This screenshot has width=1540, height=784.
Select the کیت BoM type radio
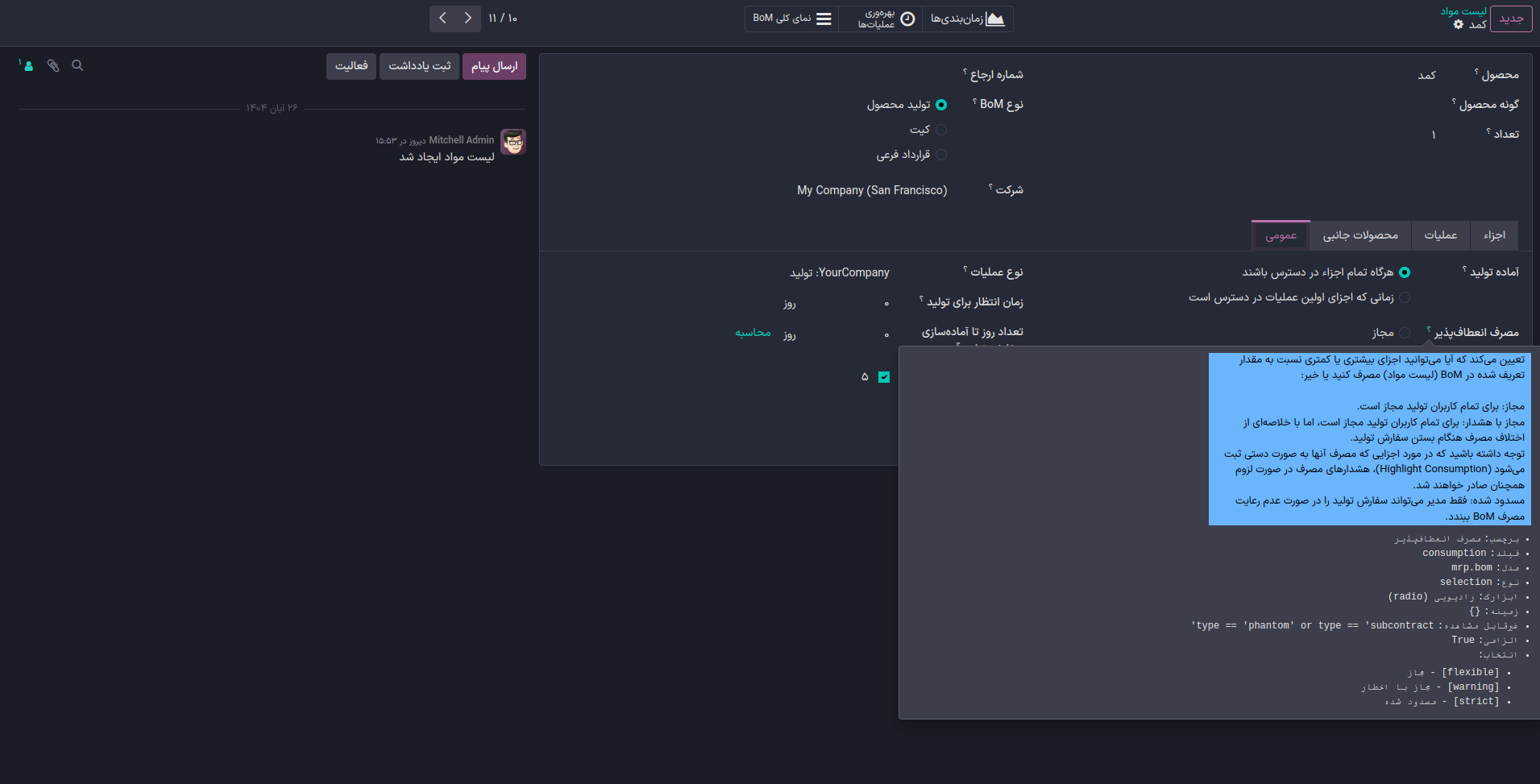pos(940,130)
